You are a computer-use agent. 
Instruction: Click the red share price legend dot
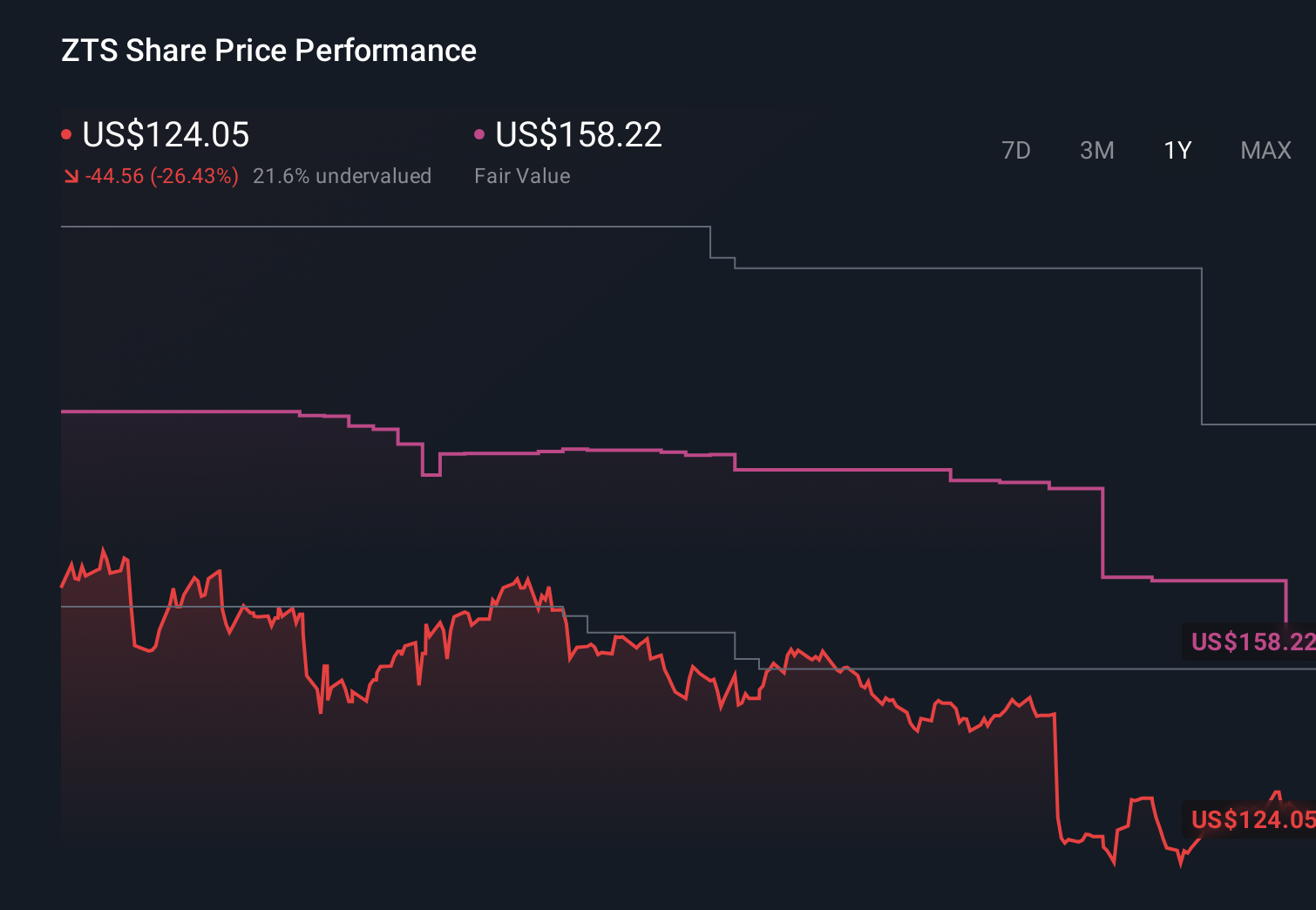[67, 133]
